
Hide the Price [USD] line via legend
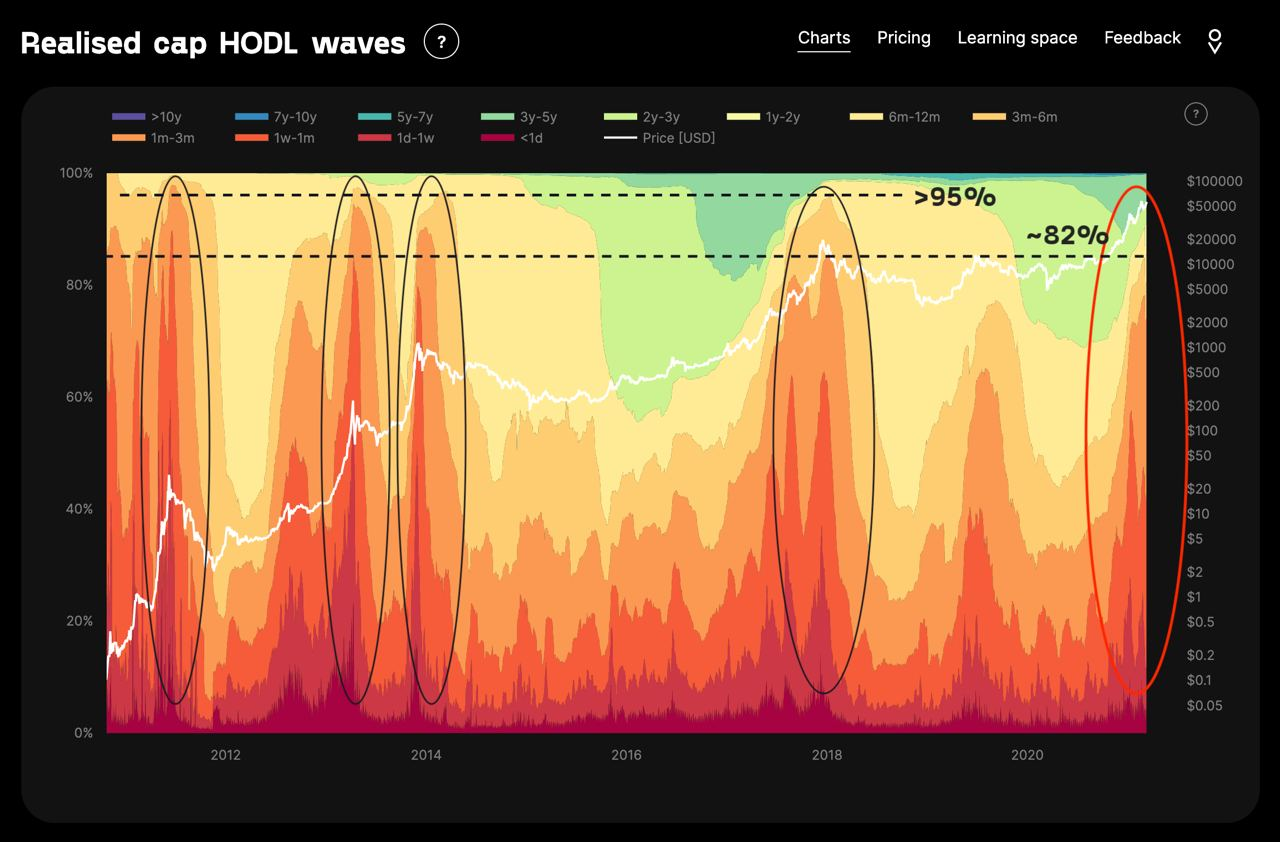(660, 138)
